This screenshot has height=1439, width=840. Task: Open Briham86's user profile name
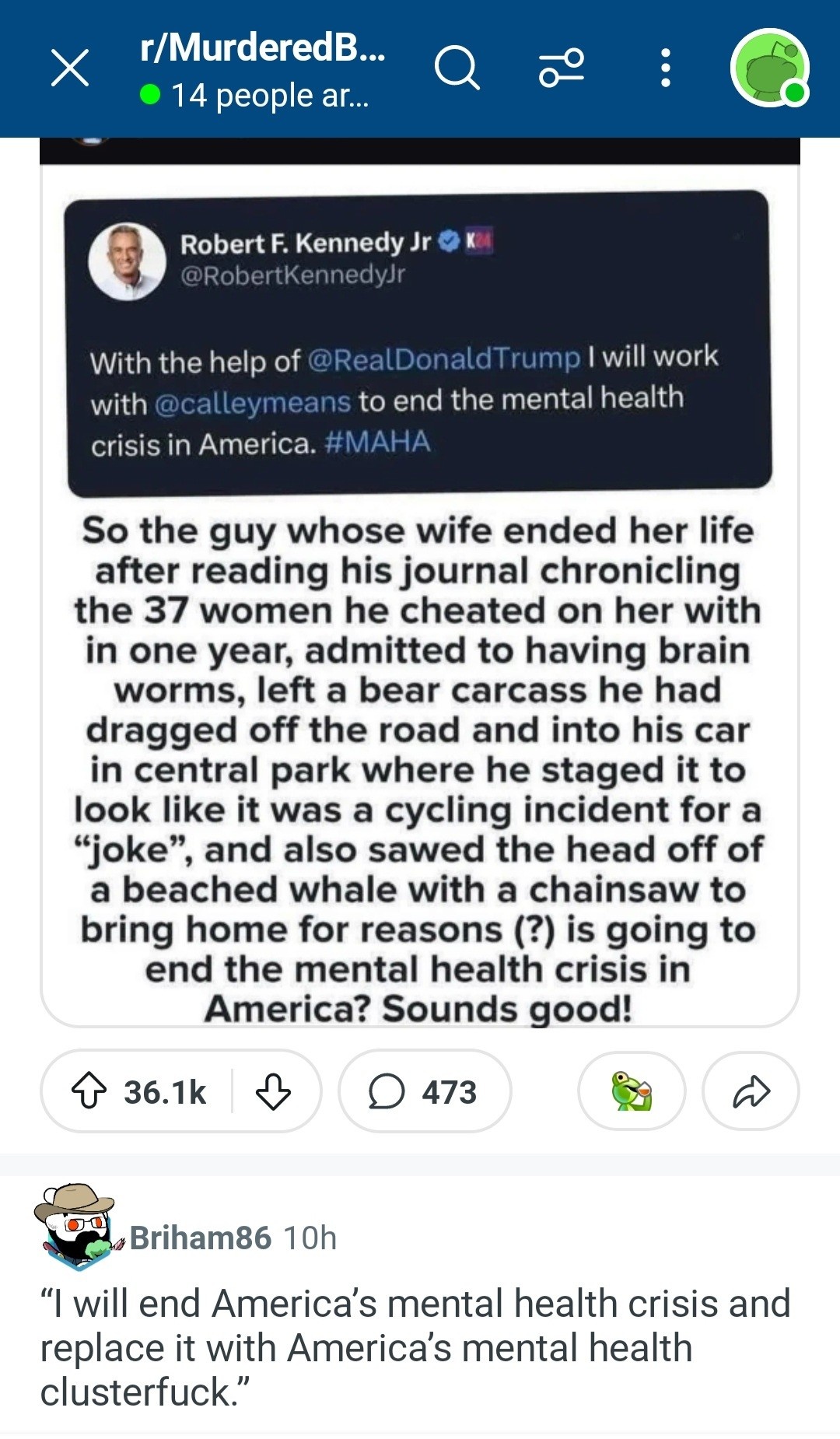pyautogui.click(x=200, y=1238)
